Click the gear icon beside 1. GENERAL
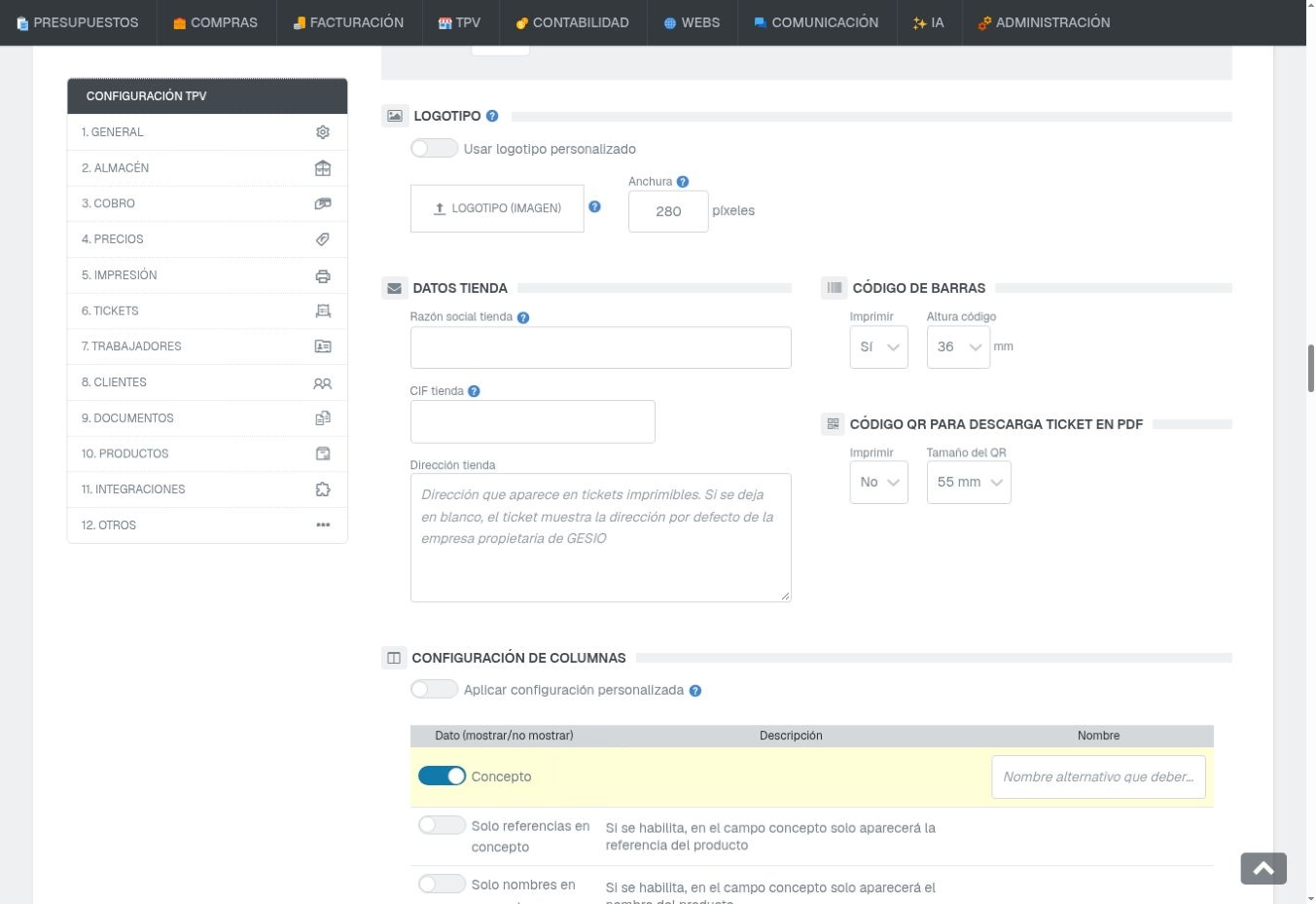This screenshot has width=1316, height=904. [323, 132]
